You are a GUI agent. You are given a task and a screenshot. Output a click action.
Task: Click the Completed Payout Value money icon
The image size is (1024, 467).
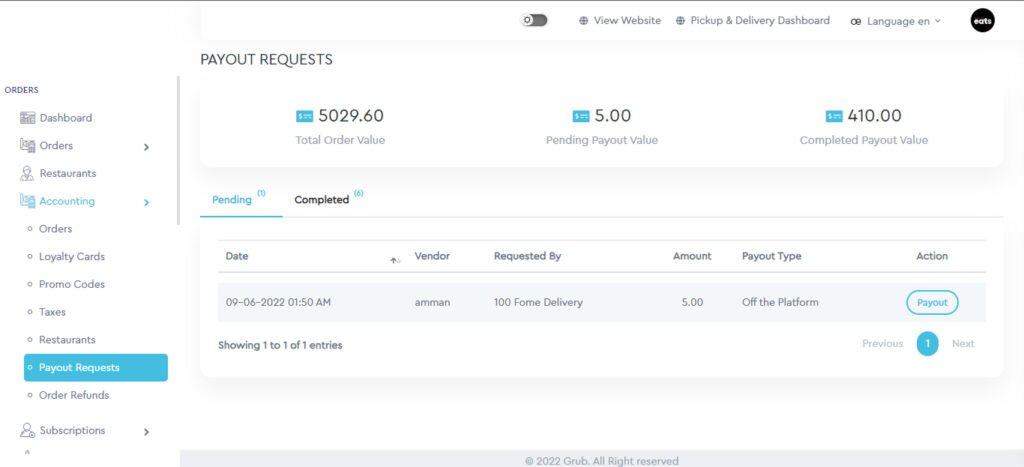click(x=835, y=116)
